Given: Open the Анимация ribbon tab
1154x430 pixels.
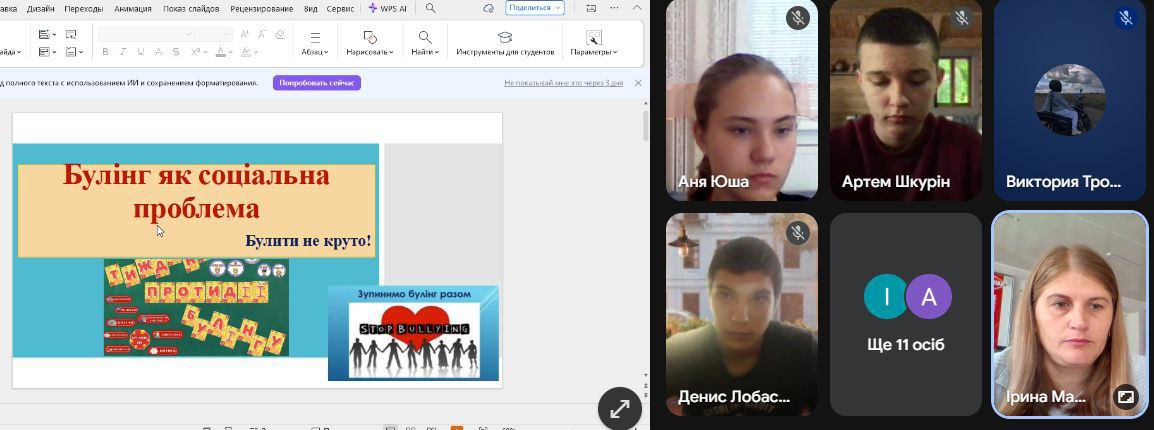Looking at the screenshot, I should [x=132, y=8].
